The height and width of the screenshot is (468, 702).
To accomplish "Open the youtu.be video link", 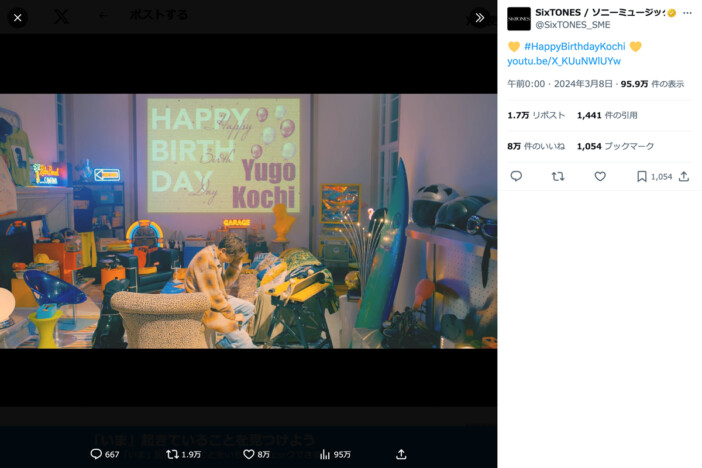I will tap(564, 61).
